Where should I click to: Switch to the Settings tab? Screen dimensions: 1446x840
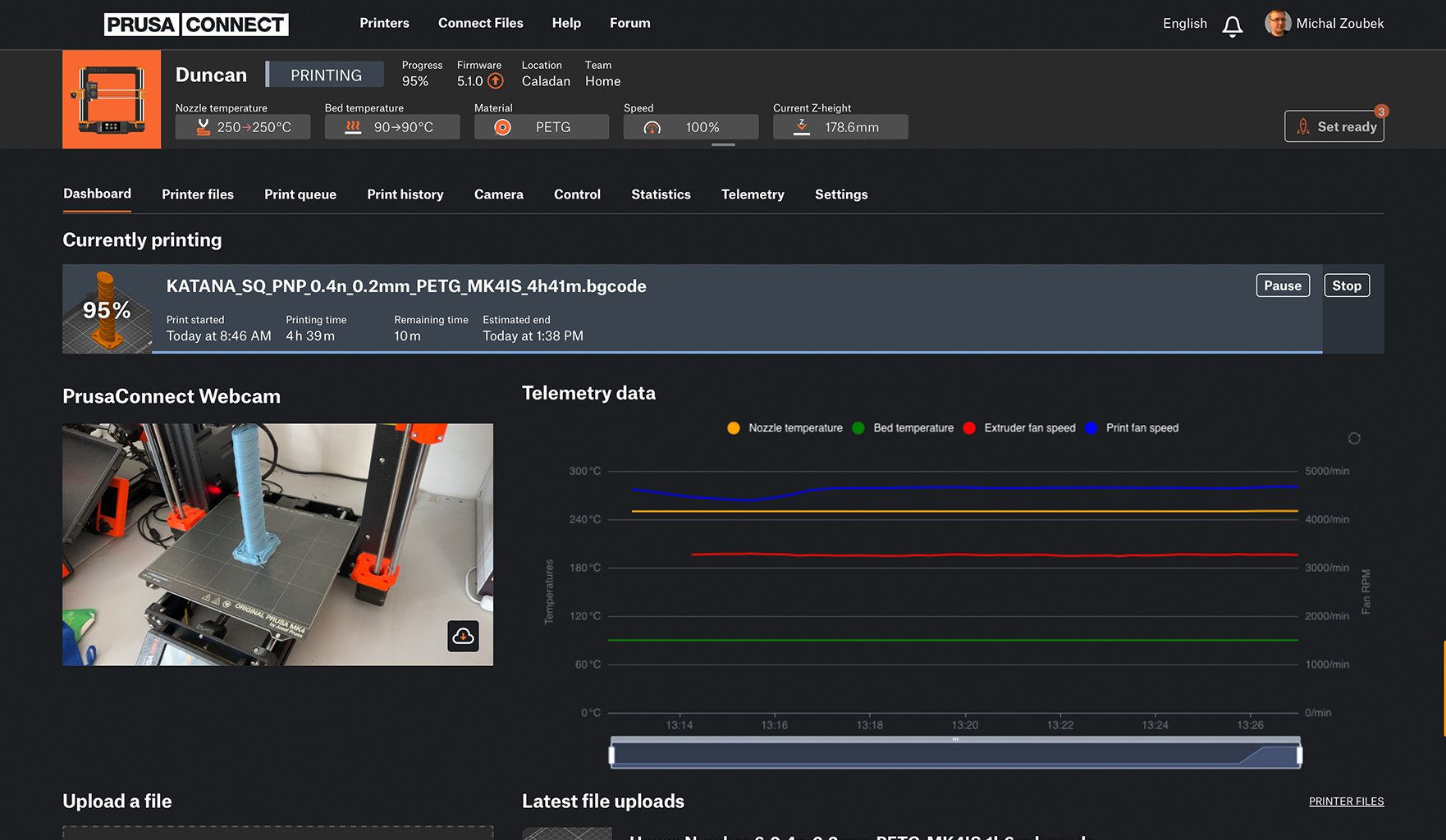coord(841,194)
